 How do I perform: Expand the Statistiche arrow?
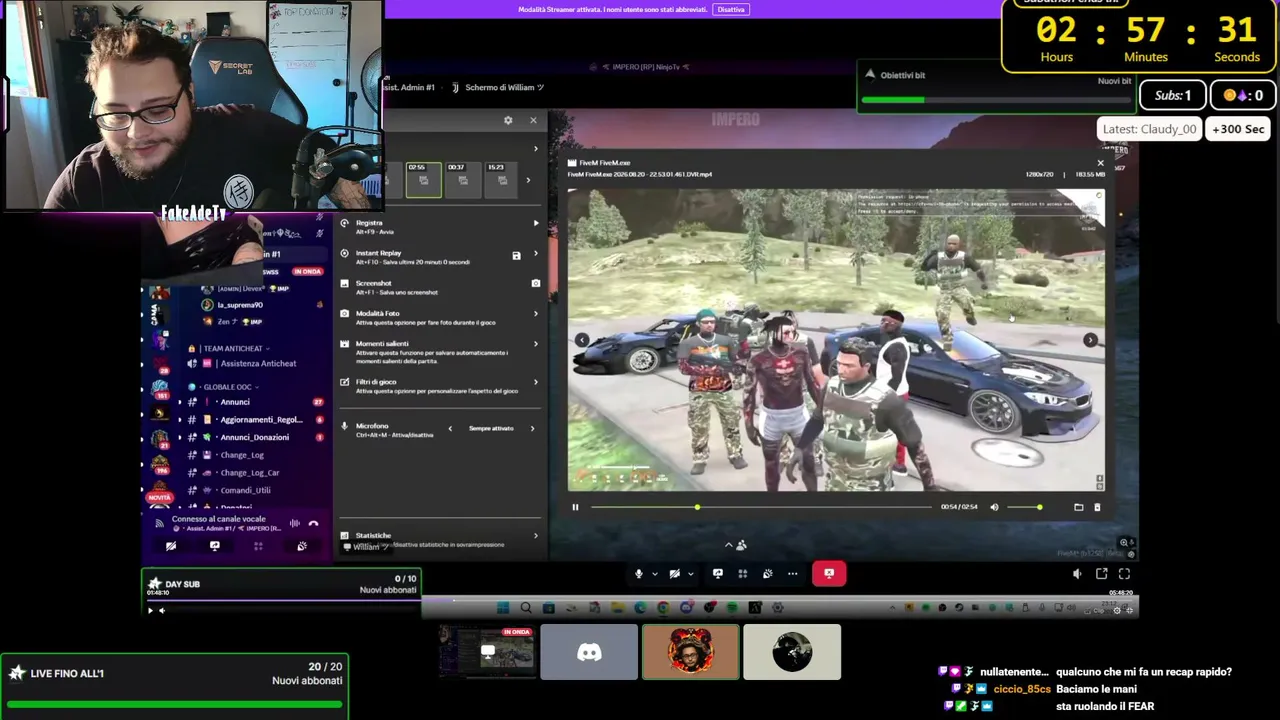(x=536, y=536)
